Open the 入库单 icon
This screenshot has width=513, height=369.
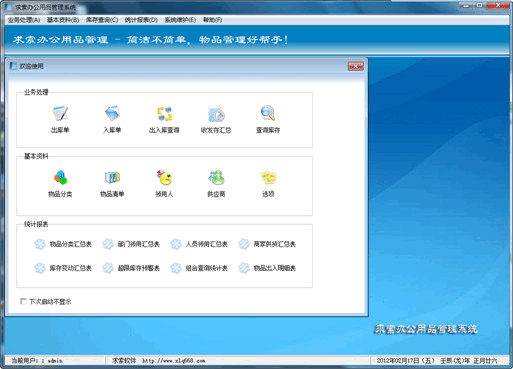(112, 114)
